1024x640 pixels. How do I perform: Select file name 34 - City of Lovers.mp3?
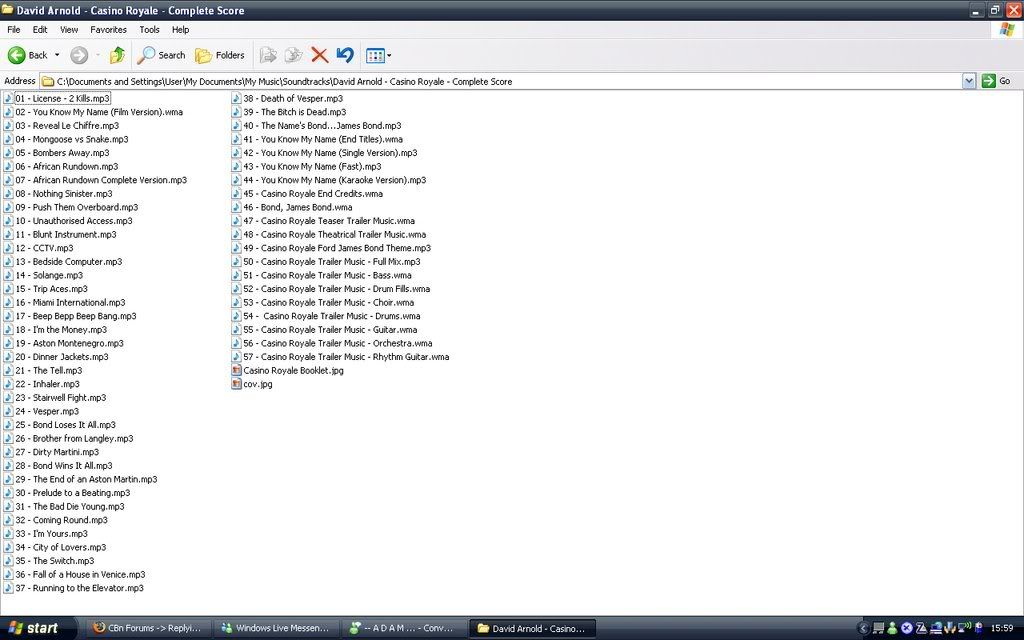(61, 547)
